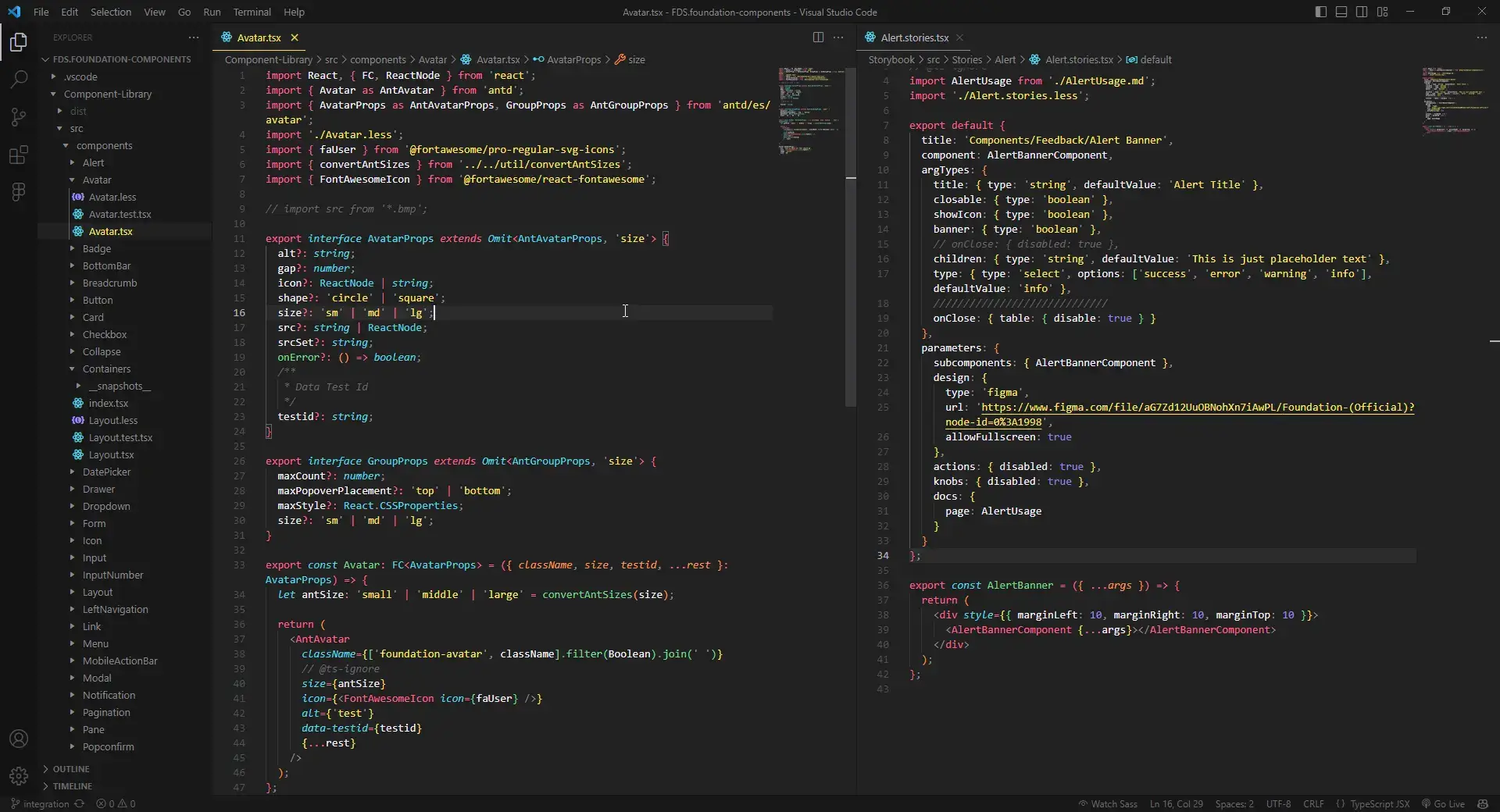Click the Figma URL link in Alert.stories.tsx
The image size is (1500, 812).
pos(1172,408)
